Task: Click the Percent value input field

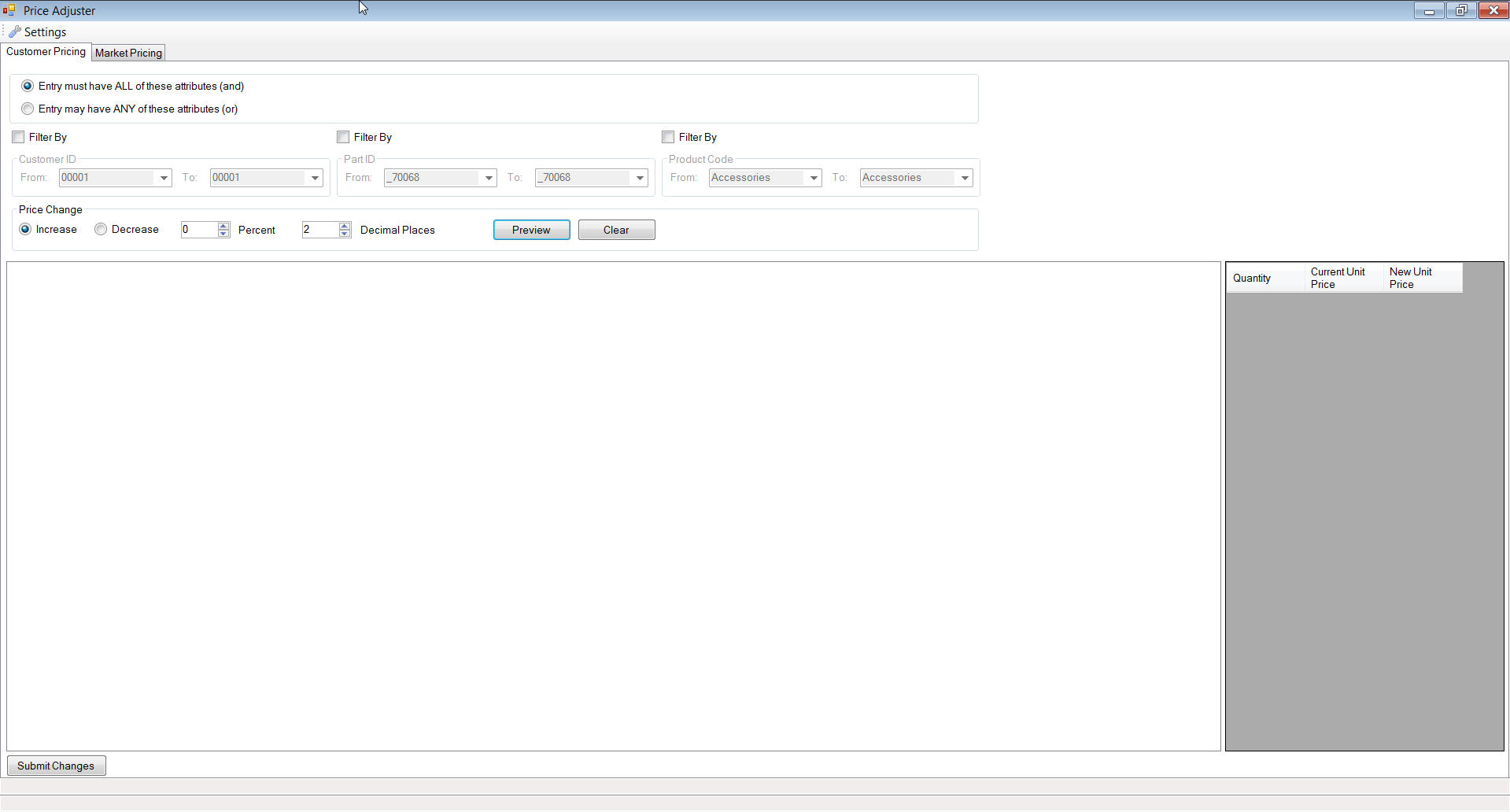Action: [x=198, y=230]
